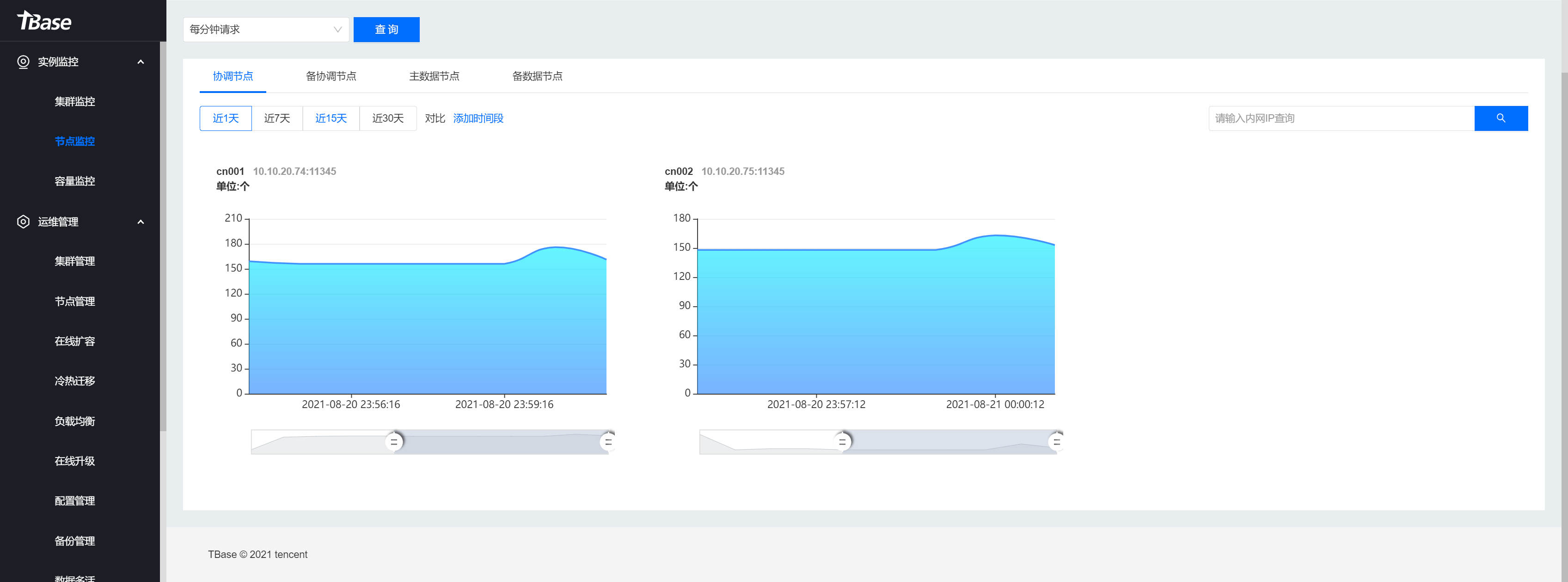Open the 每分钟请求 metric dropdown
Viewport: 1568px width, 582px height.
click(266, 29)
